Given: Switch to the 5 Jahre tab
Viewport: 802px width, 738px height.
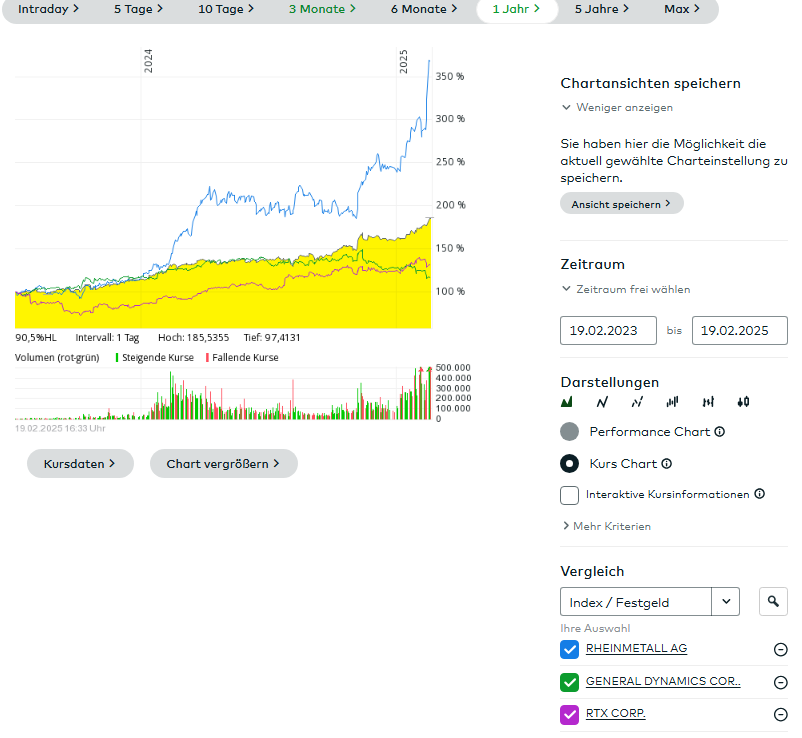Looking at the screenshot, I should [601, 9].
